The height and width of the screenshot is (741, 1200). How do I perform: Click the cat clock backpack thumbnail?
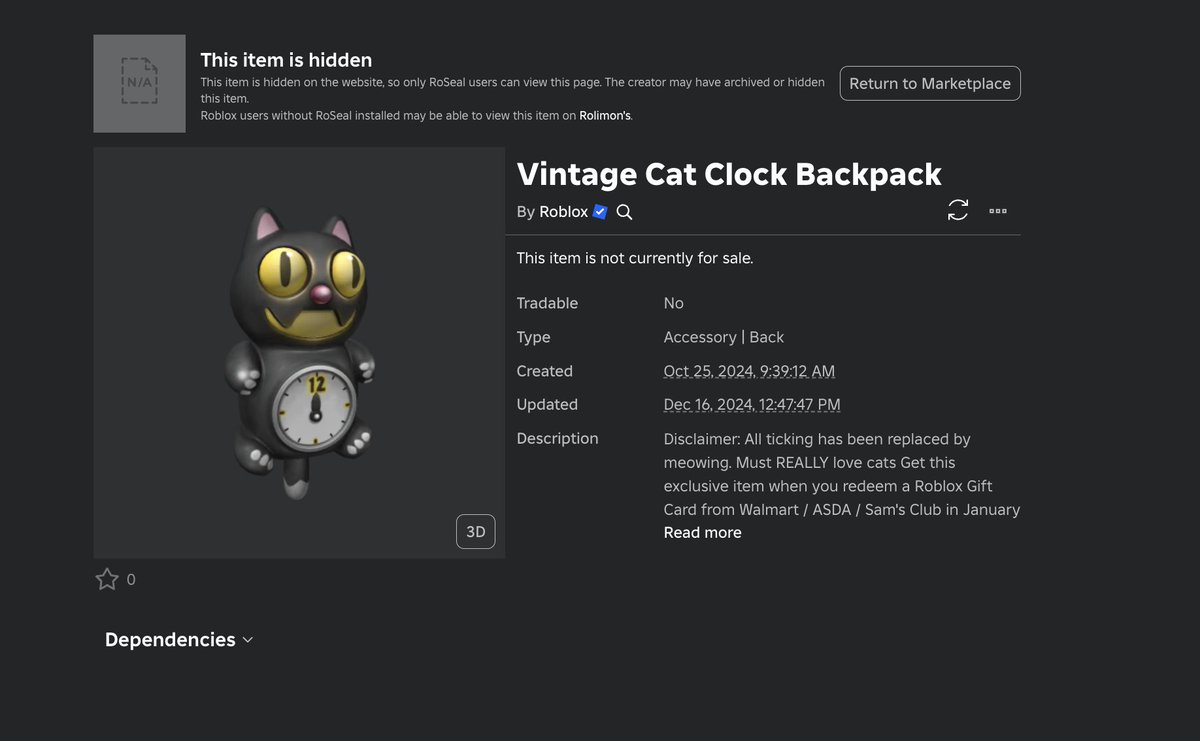(299, 352)
